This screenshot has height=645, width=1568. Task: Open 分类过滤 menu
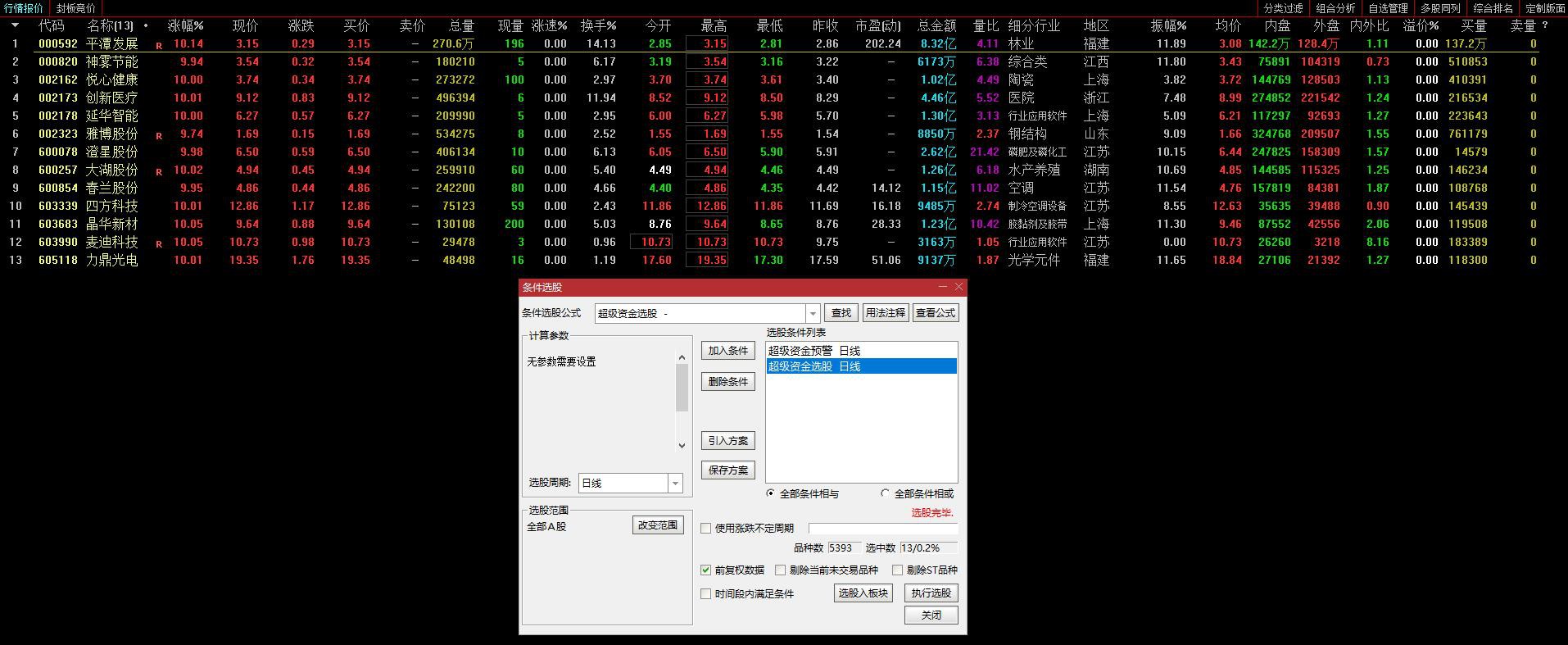click(x=1283, y=8)
